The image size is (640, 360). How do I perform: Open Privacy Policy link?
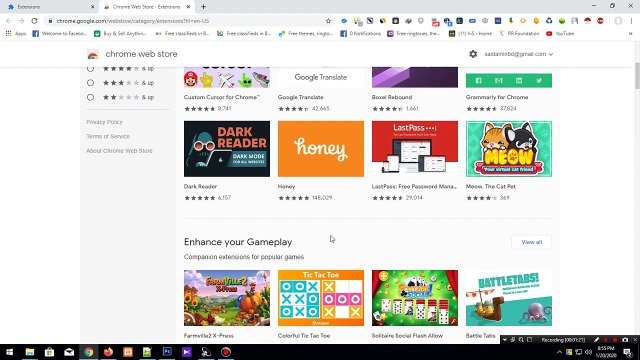pyautogui.click(x=104, y=122)
